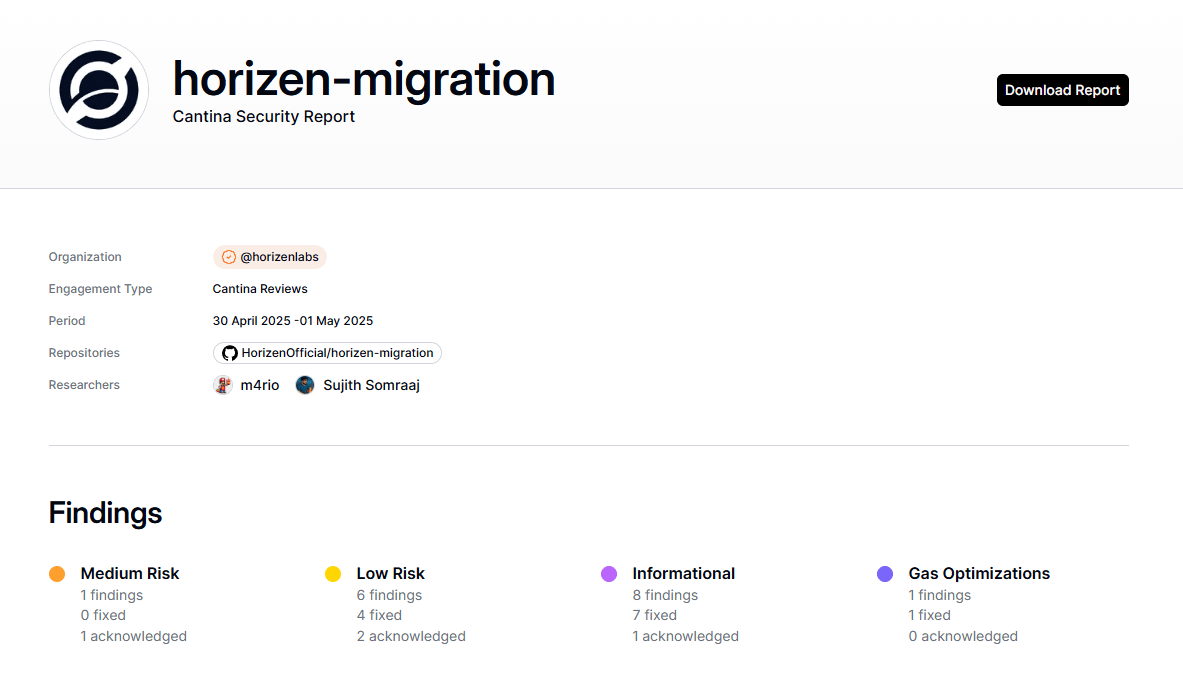Click the verified checkmark icon beside @horizenlabs
This screenshot has height=692, width=1183.
229,257
